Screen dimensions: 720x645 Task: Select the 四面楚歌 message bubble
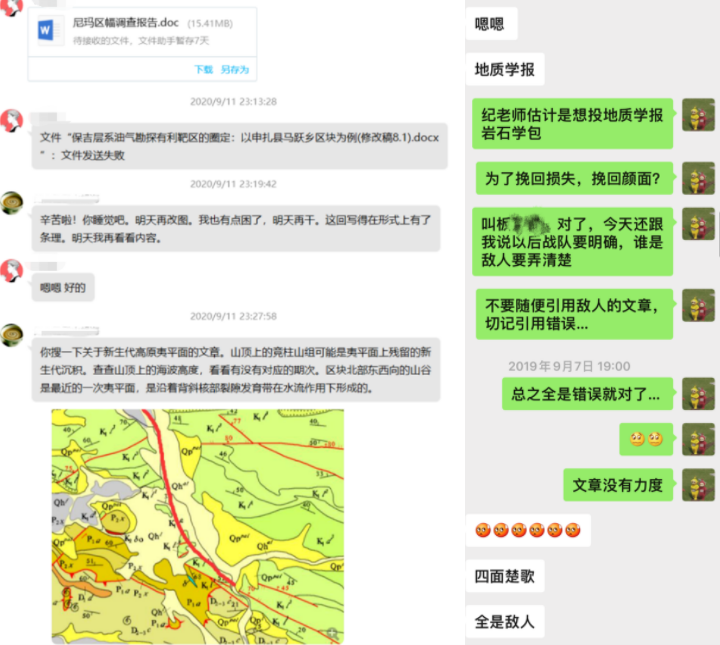(505, 576)
